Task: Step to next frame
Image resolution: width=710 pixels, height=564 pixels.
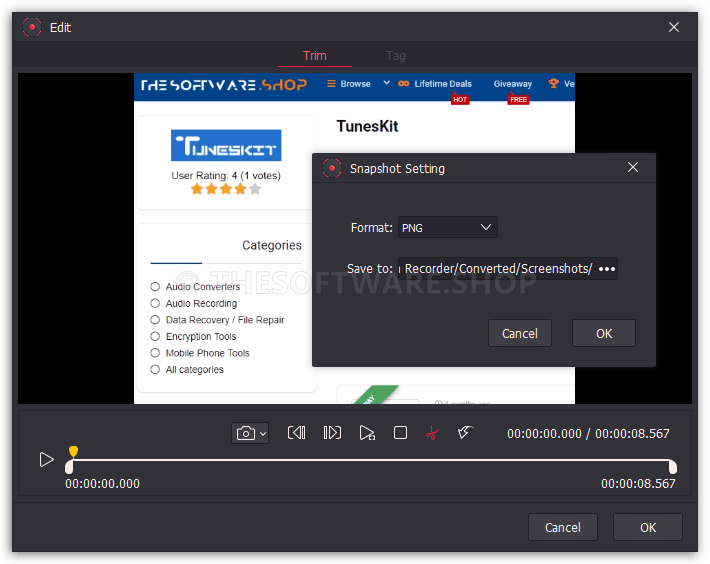Action: click(x=332, y=433)
